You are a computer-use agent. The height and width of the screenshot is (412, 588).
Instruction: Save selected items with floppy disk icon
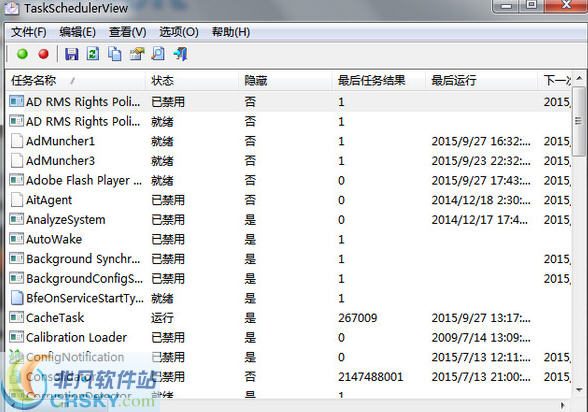(x=72, y=54)
